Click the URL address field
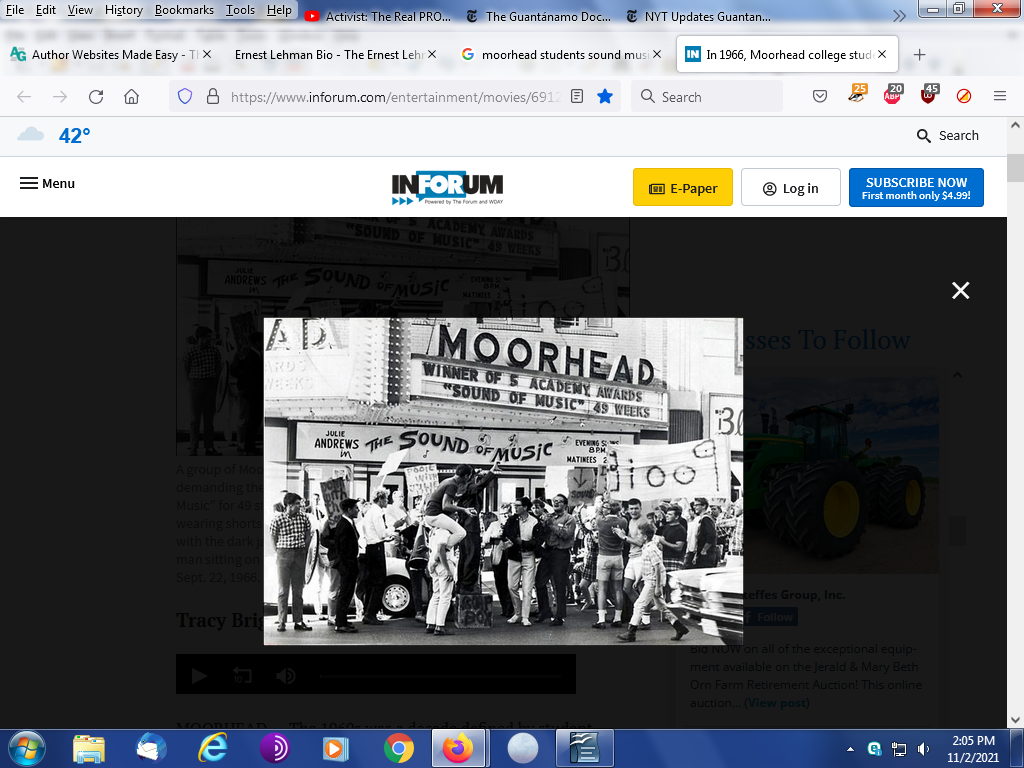The width and height of the screenshot is (1024, 768). [x=395, y=97]
